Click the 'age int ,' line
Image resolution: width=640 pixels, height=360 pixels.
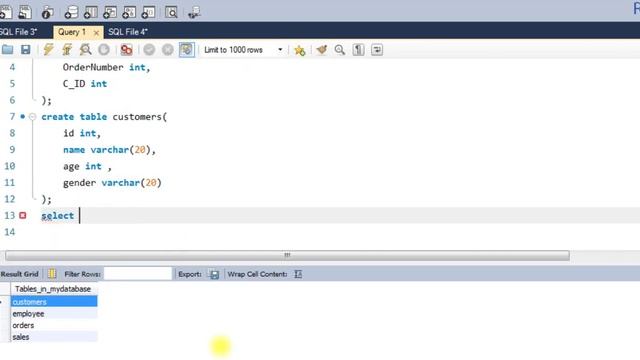click(87, 167)
